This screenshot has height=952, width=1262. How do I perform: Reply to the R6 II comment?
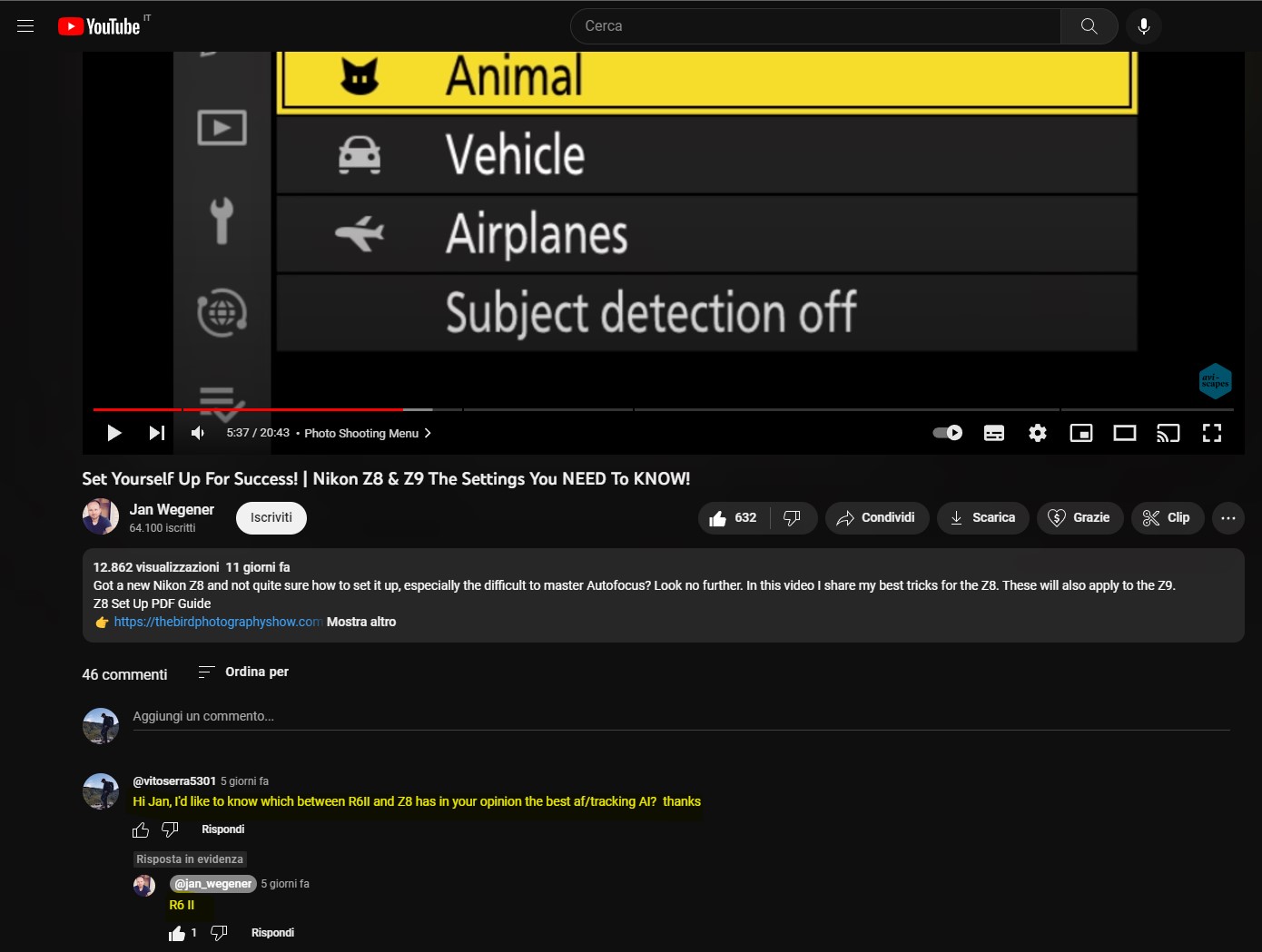pyautogui.click(x=272, y=933)
